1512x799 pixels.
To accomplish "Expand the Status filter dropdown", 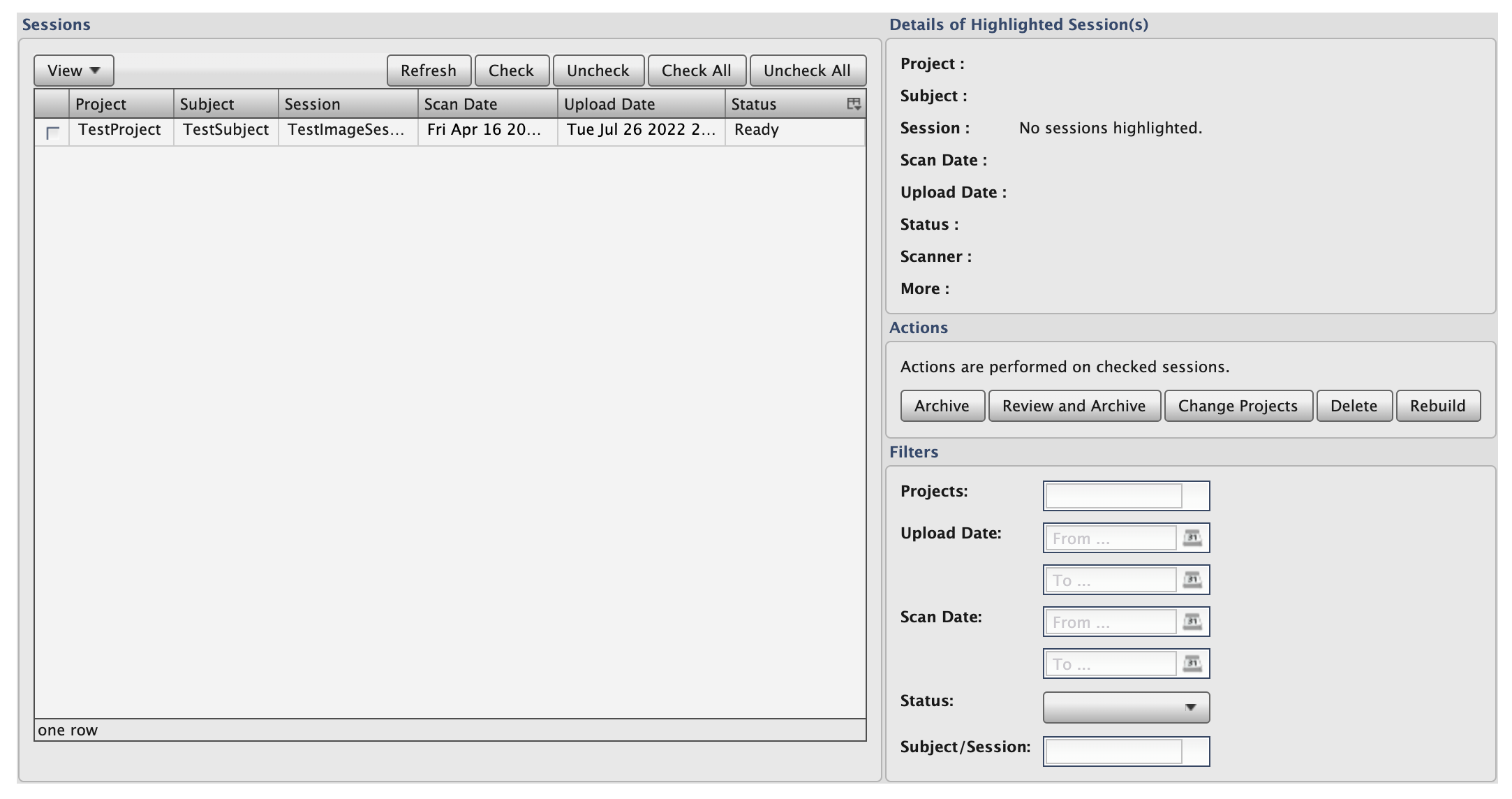I will pyautogui.click(x=1126, y=708).
